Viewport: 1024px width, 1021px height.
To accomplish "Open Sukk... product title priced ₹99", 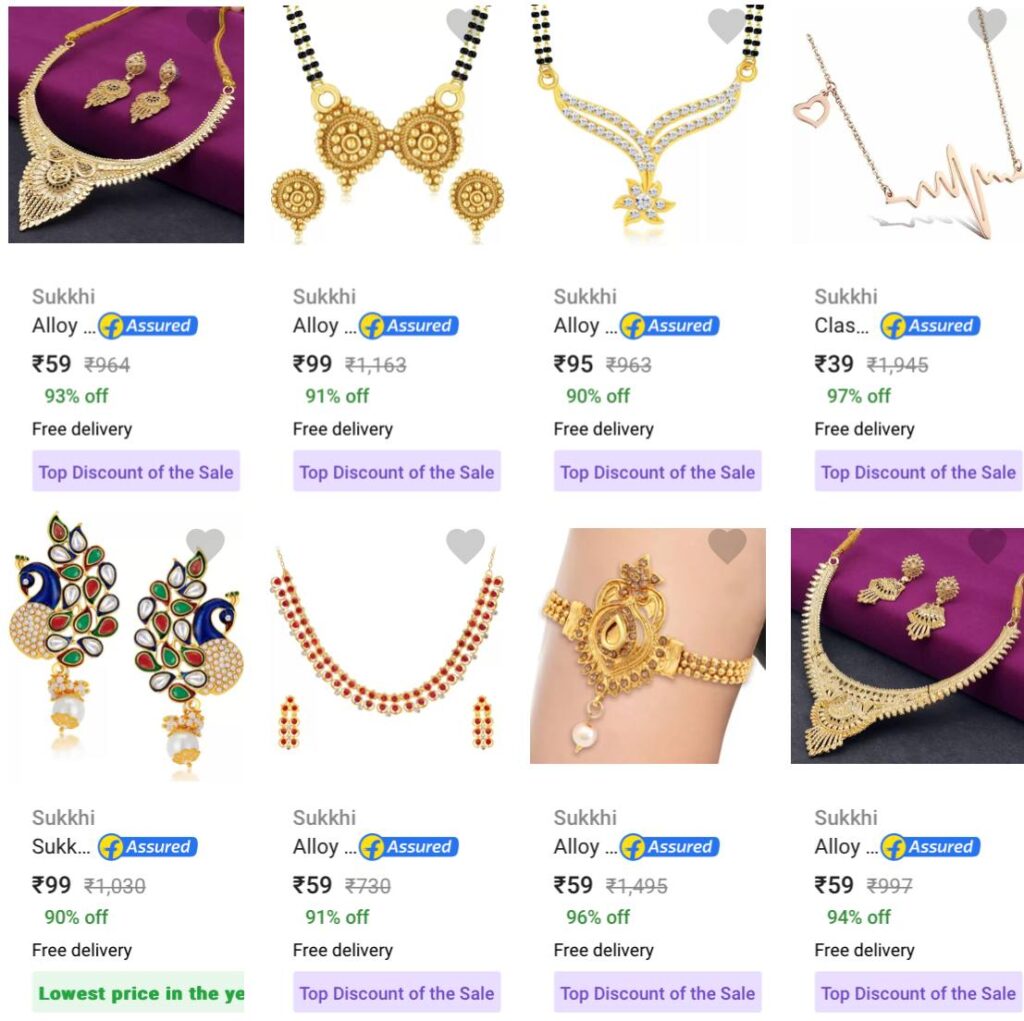I will (x=61, y=847).
